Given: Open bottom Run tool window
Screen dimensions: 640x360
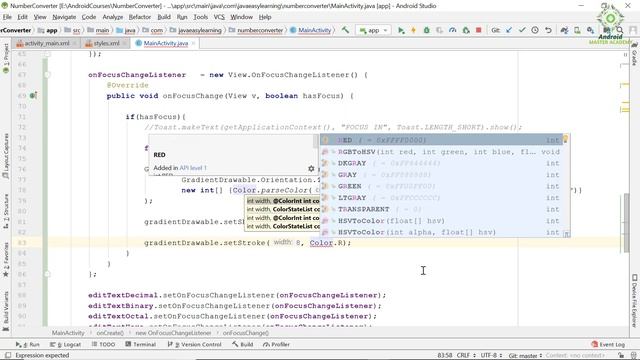Looking at the screenshot, I should click(28, 344).
